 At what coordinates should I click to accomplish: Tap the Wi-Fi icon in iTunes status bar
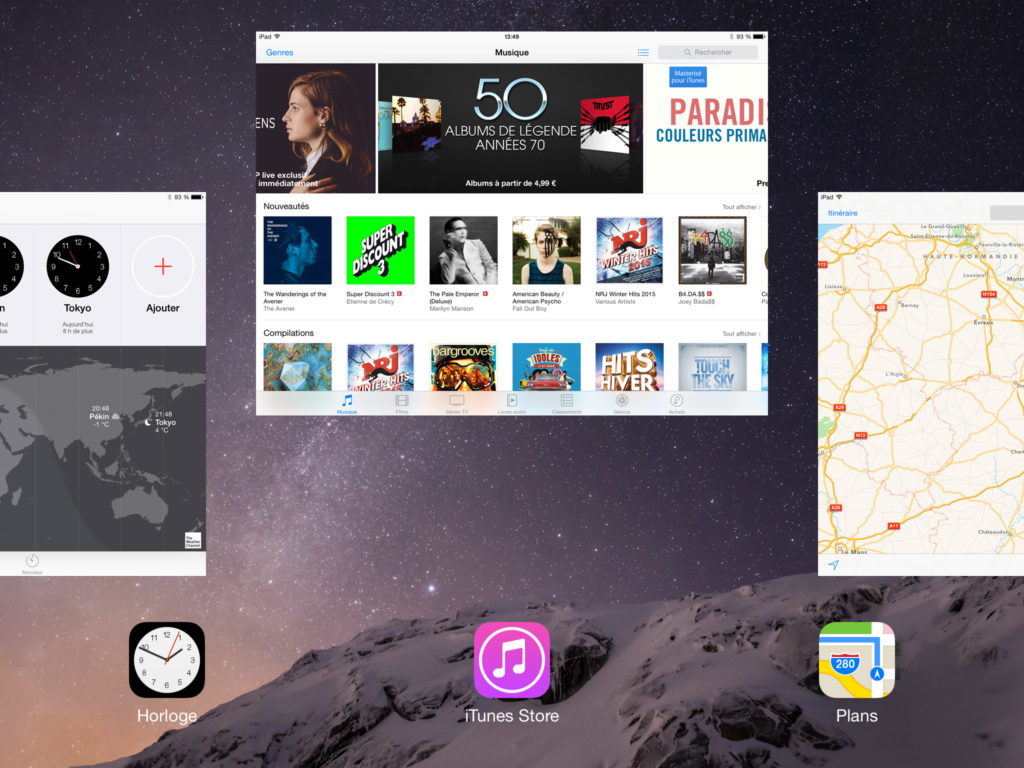[277, 37]
